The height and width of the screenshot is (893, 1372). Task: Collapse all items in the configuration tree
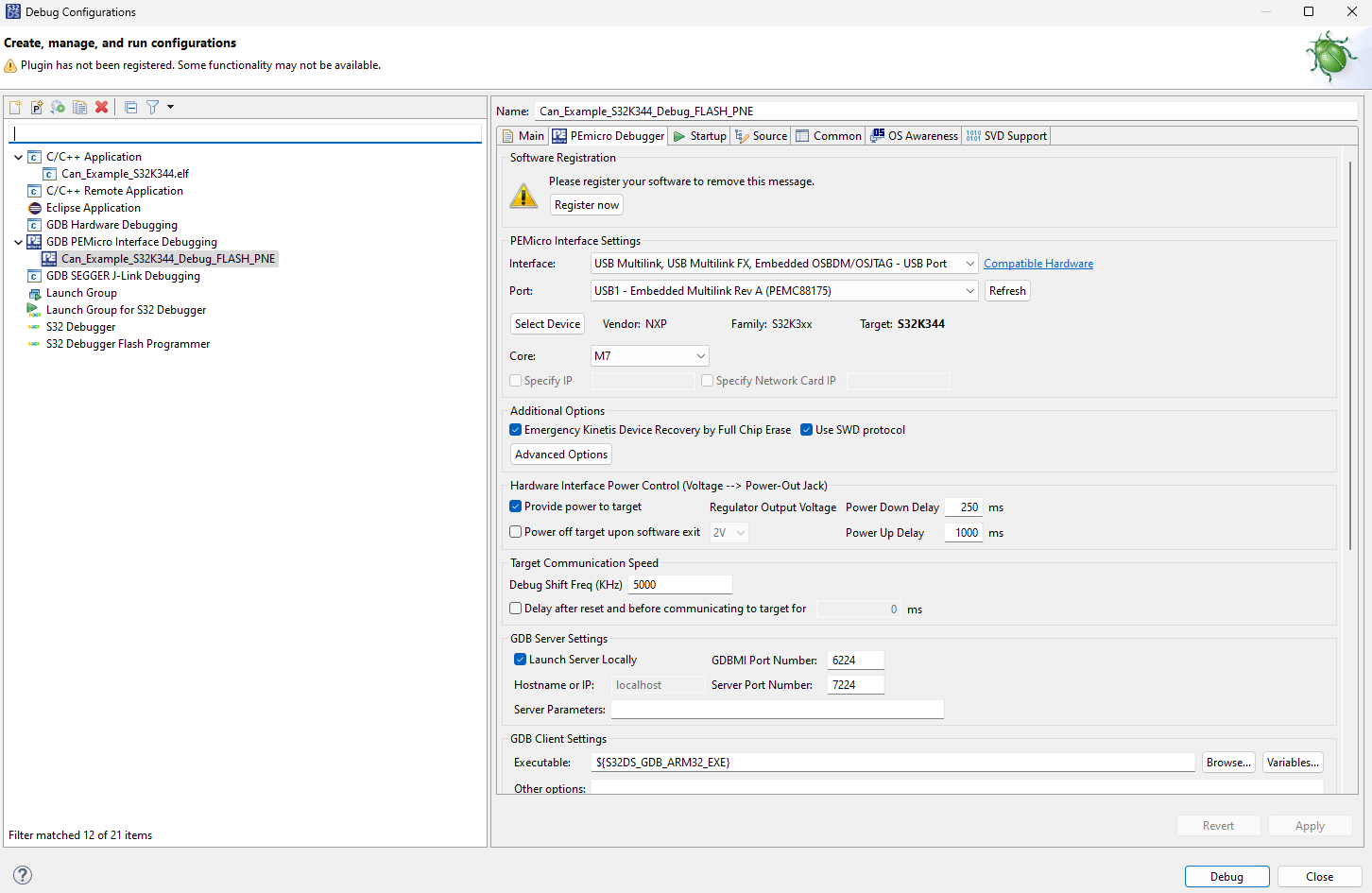(130, 107)
